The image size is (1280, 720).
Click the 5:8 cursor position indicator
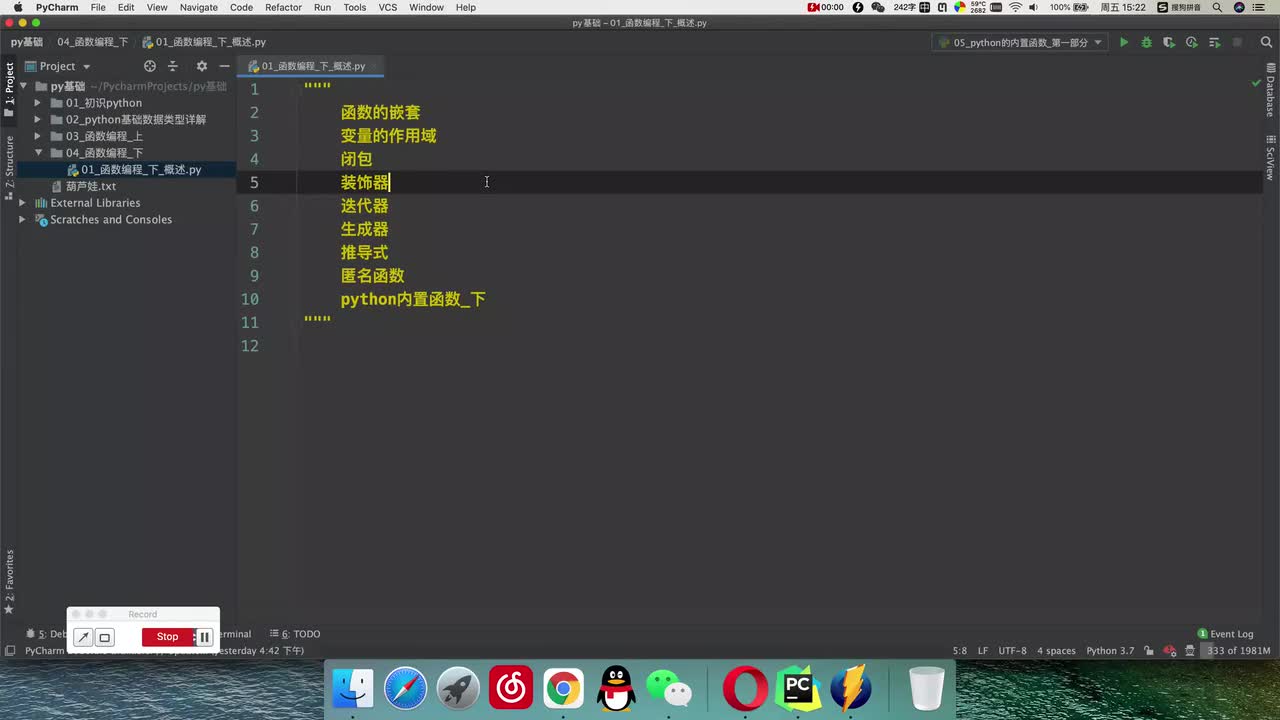click(x=960, y=651)
